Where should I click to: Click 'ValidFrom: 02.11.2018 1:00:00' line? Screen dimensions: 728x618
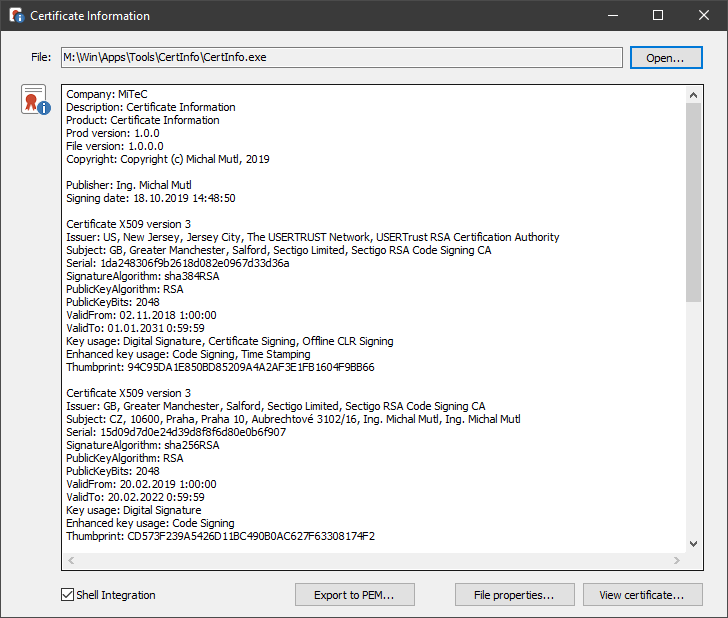[x=141, y=315]
